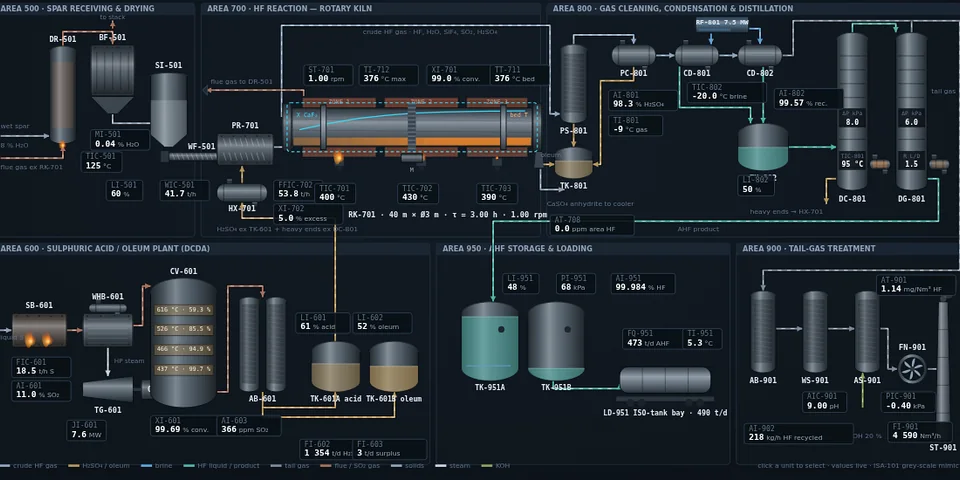The height and width of the screenshot is (480, 960).
Task: Select the TK-951B storage tank
Action: click(556, 341)
